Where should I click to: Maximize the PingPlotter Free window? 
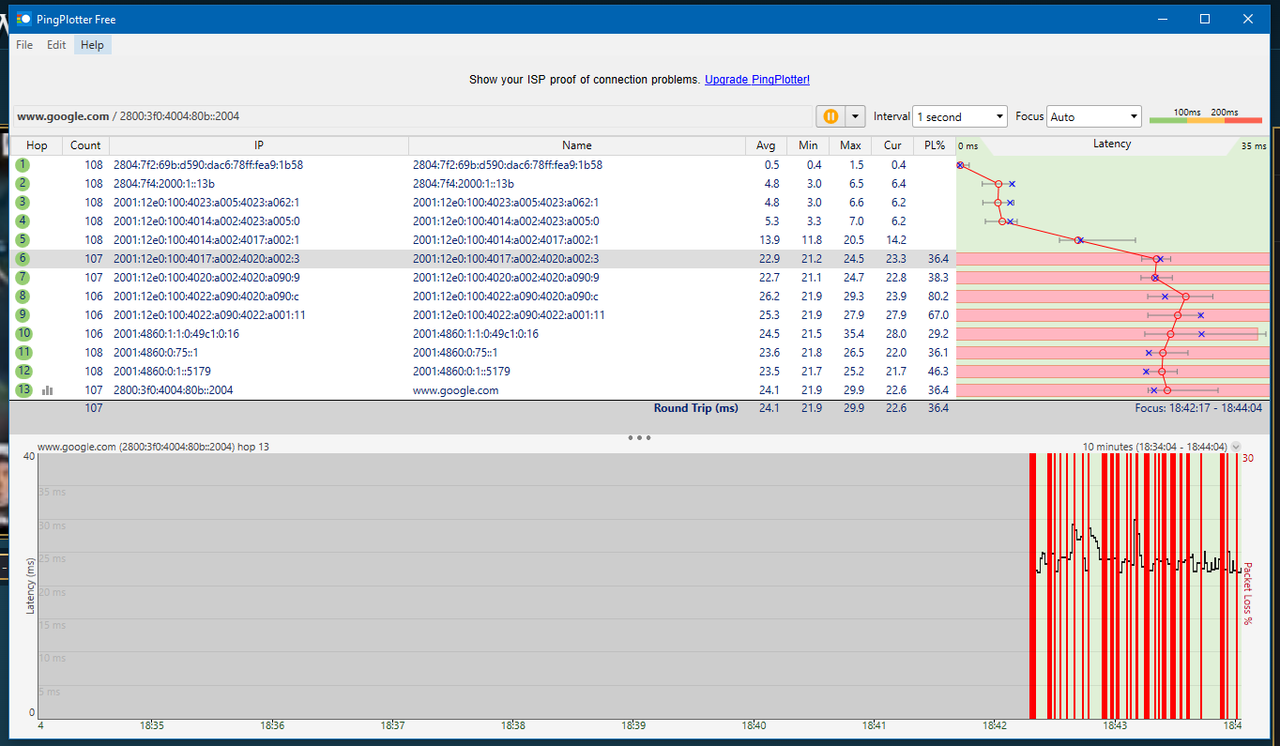(1205, 18)
